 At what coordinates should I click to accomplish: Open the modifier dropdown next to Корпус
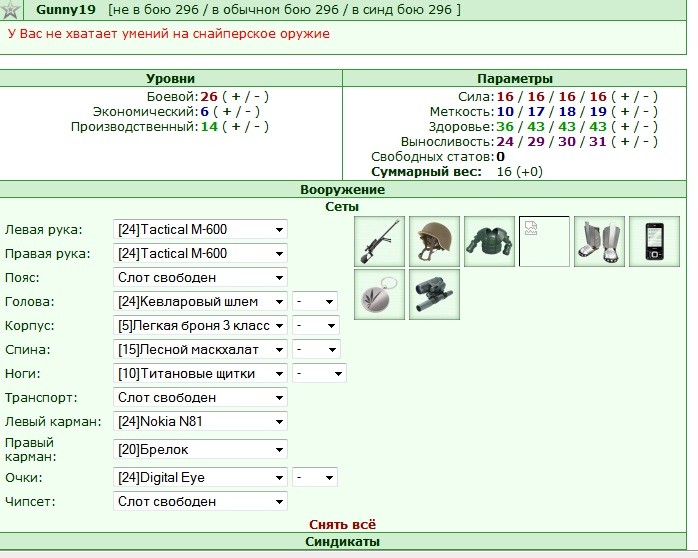click(x=316, y=326)
